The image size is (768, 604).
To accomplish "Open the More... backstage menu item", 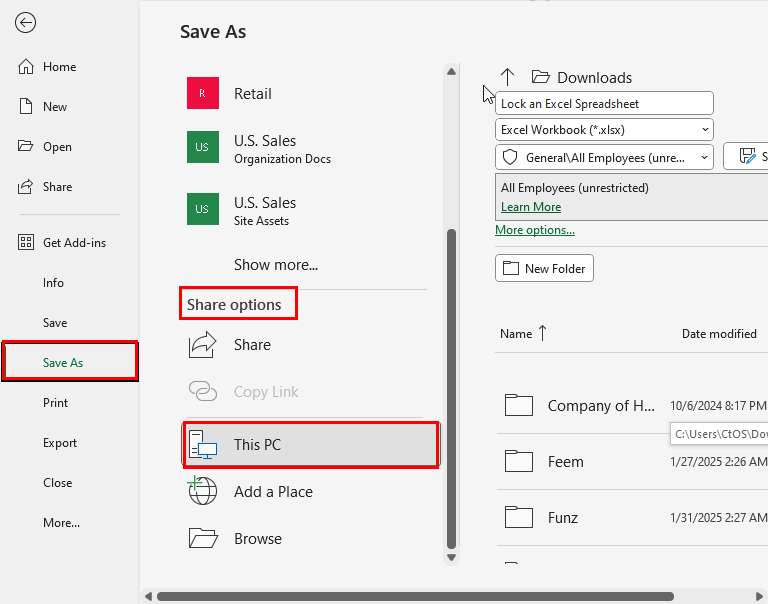I will (x=61, y=523).
